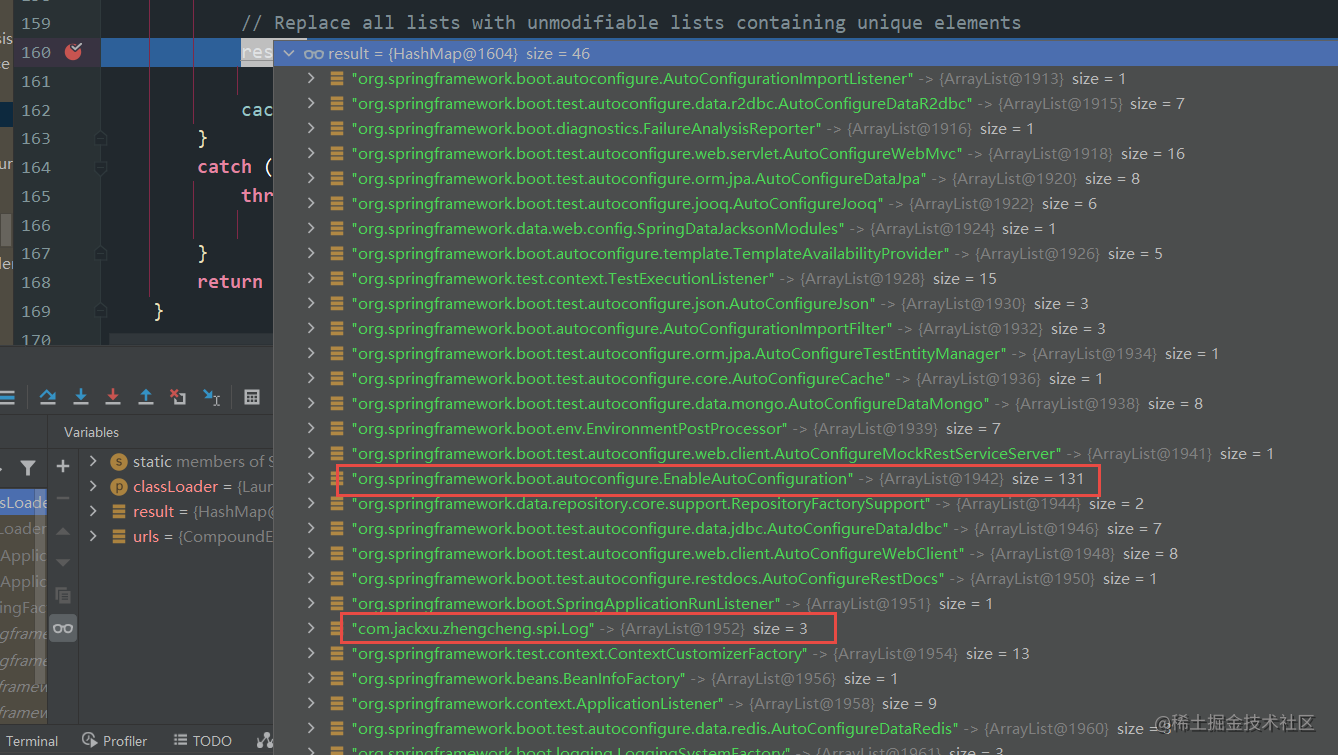Click the Drop Frame icon
This screenshot has height=755, width=1338.
[x=178, y=397]
